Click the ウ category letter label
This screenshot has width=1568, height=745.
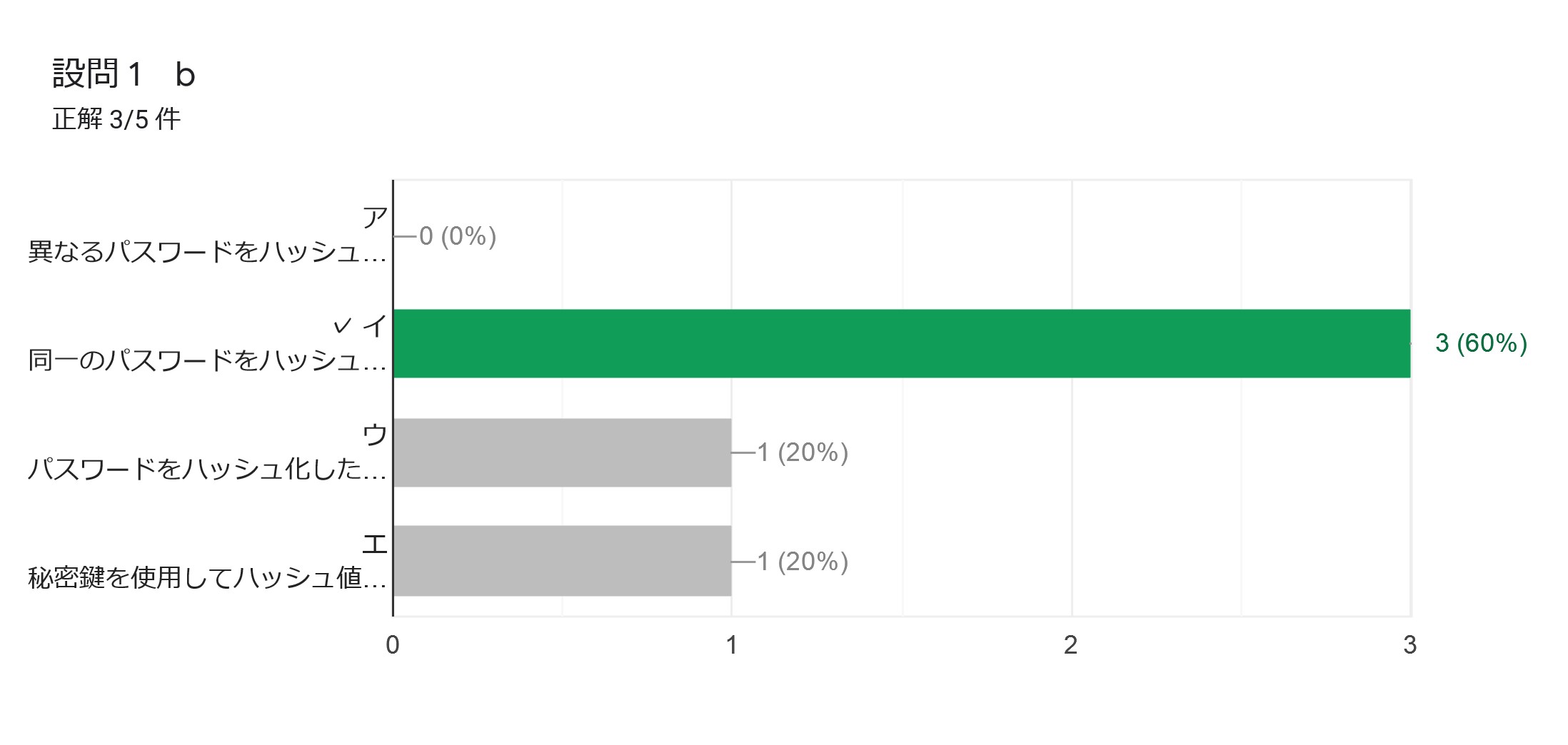pos(375,435)
